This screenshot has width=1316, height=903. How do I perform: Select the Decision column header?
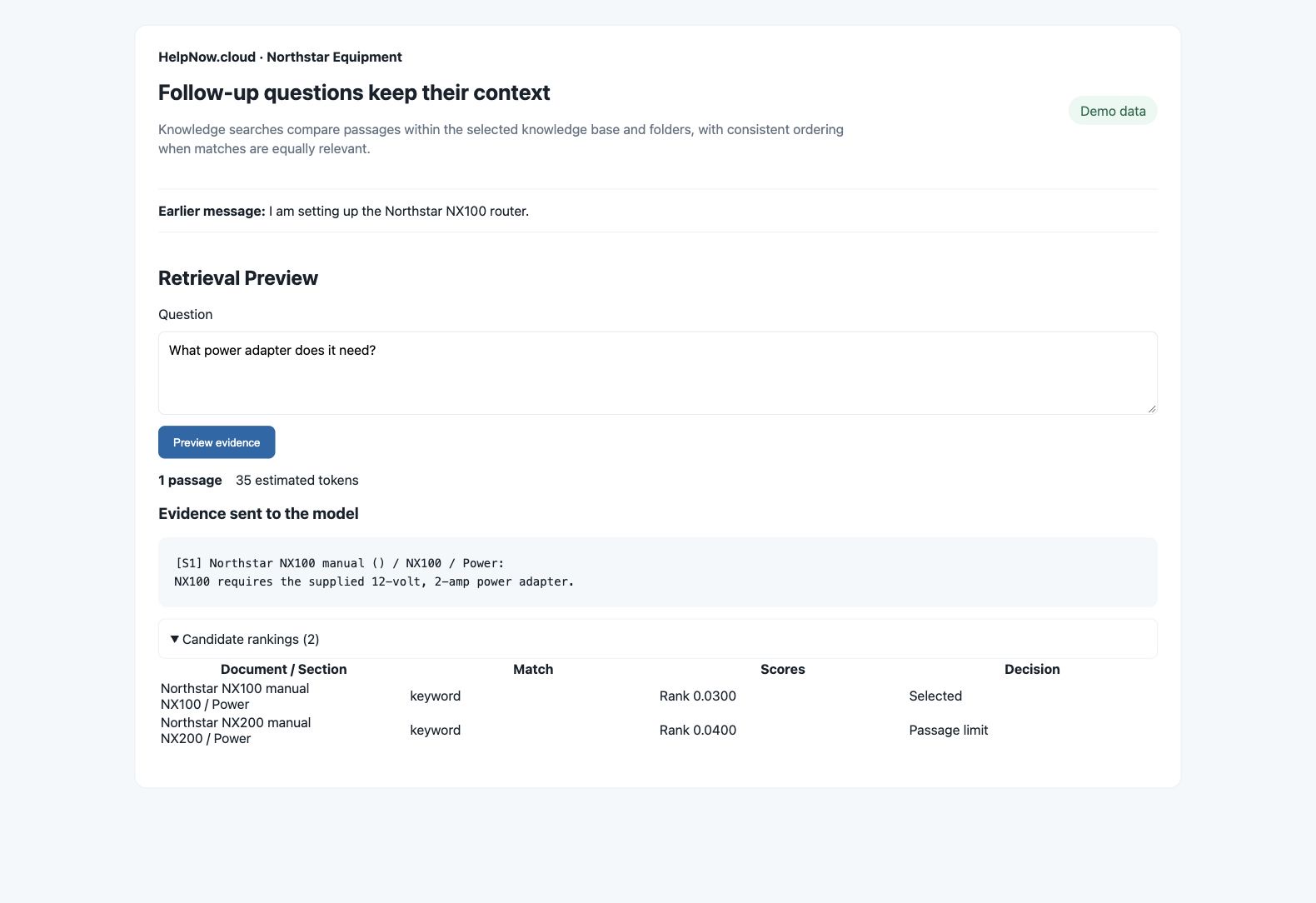(x=1032, y=669)
